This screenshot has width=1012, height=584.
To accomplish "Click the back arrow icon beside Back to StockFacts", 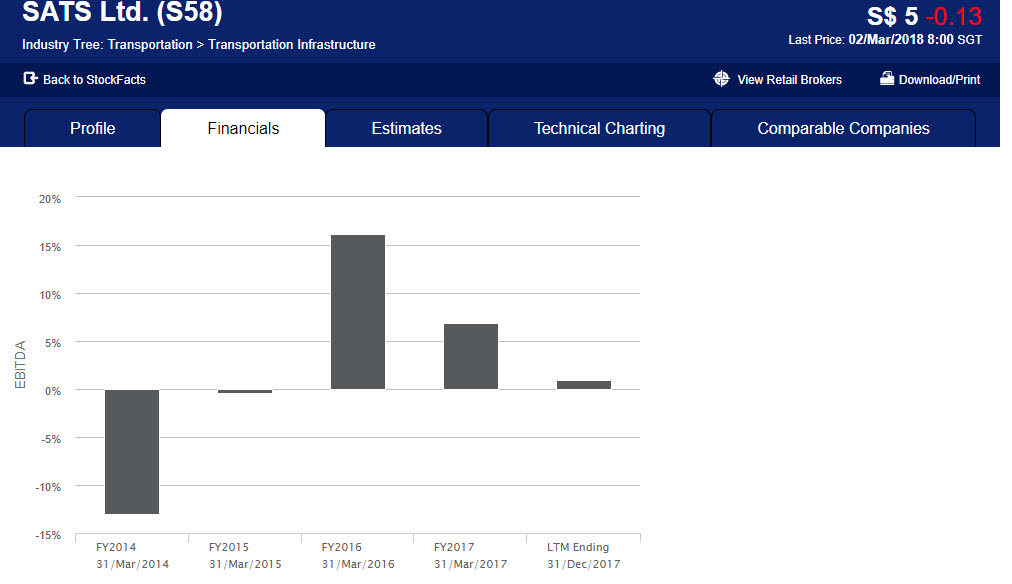I will click(29, 80).
